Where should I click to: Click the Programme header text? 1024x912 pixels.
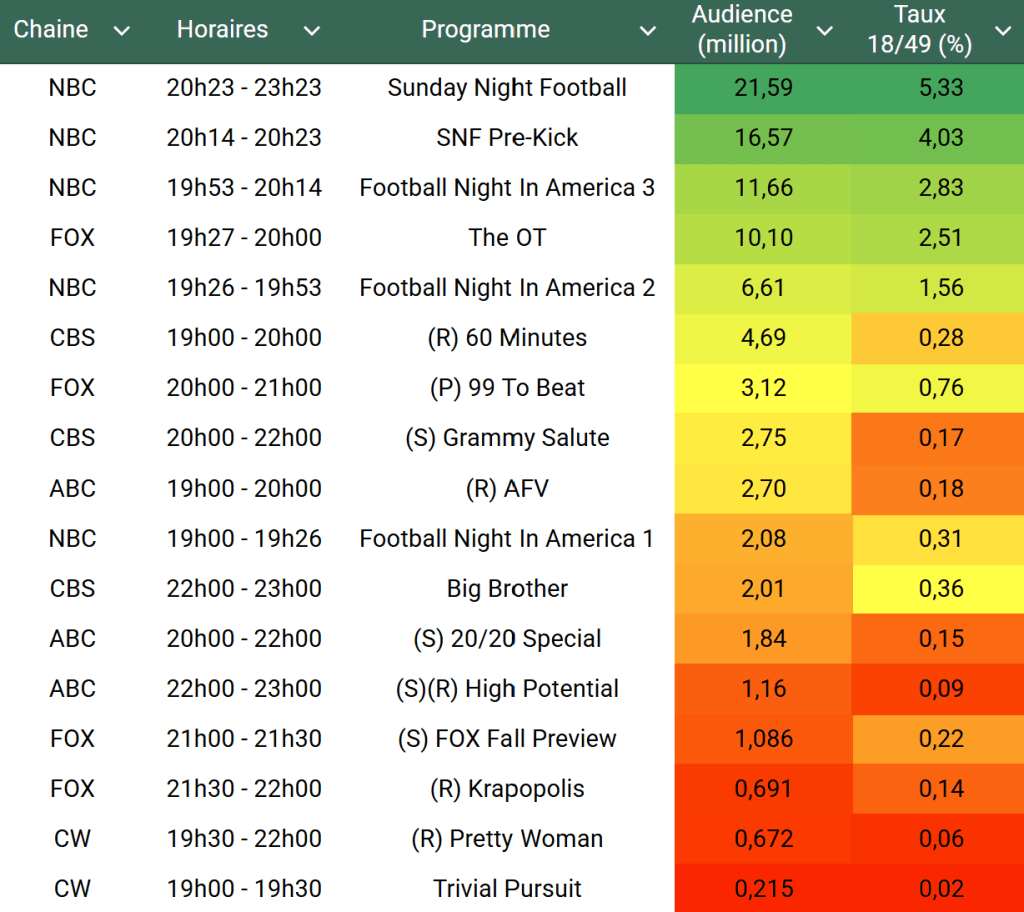point(485,30)
